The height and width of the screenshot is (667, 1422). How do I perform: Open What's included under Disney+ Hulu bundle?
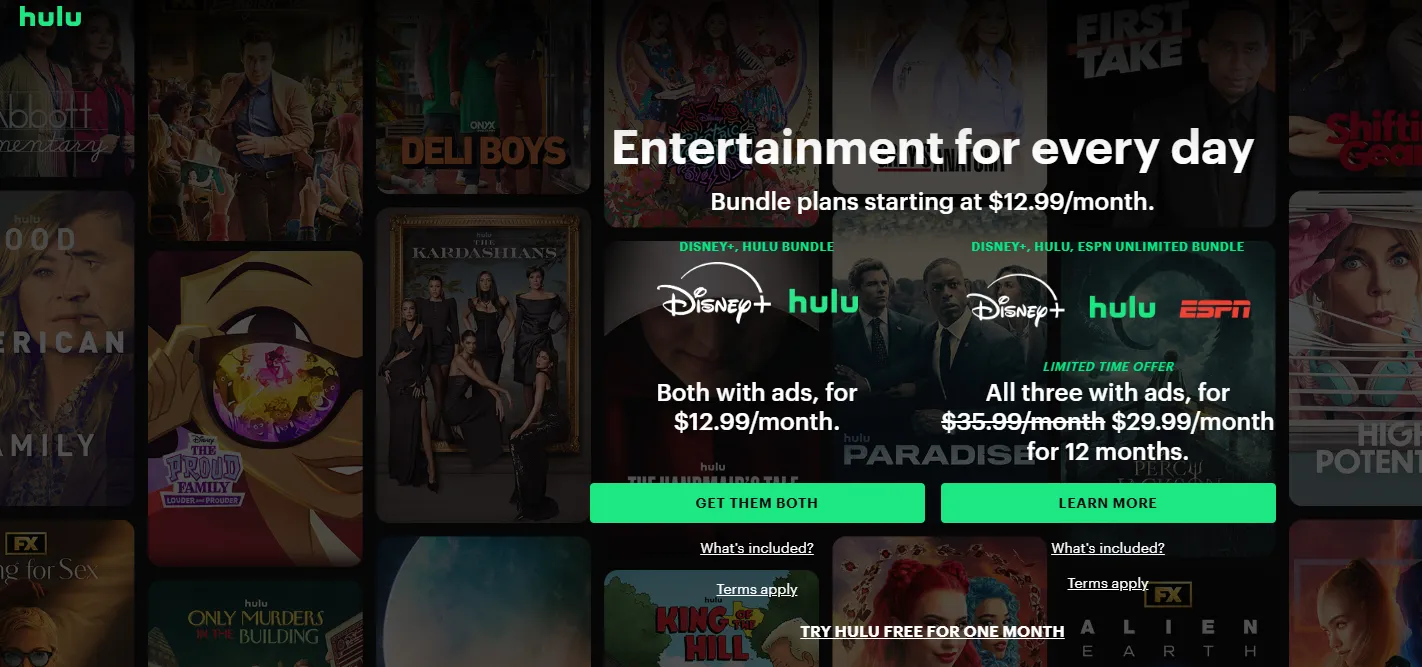(x=757, y=548)
